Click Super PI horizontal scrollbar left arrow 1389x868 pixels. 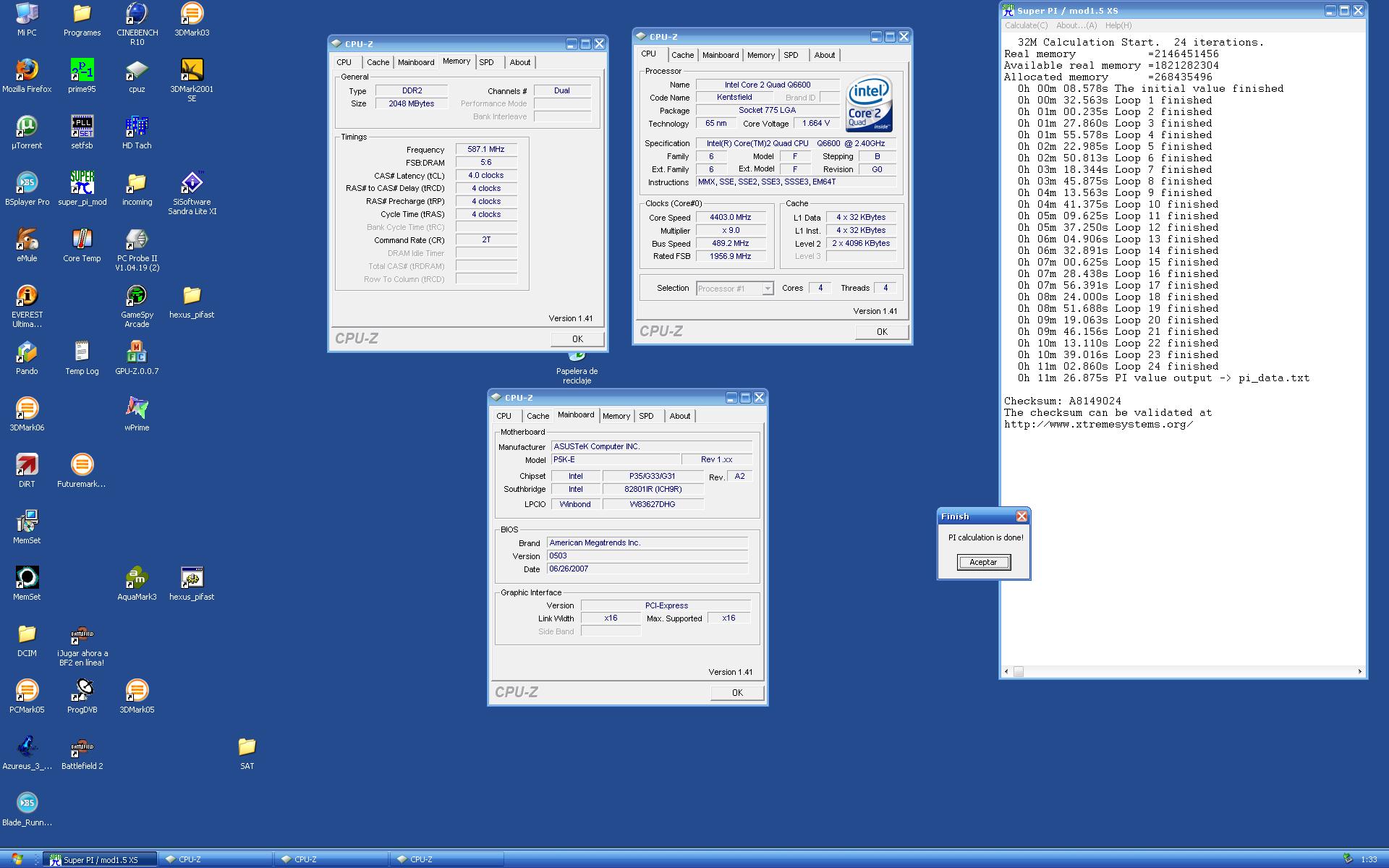1006,671
